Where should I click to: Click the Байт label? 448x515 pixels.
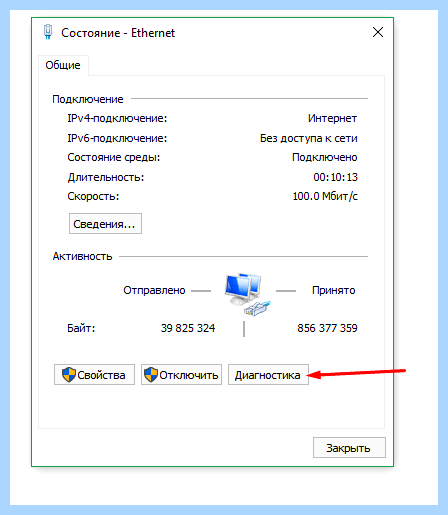click(81, 328)
